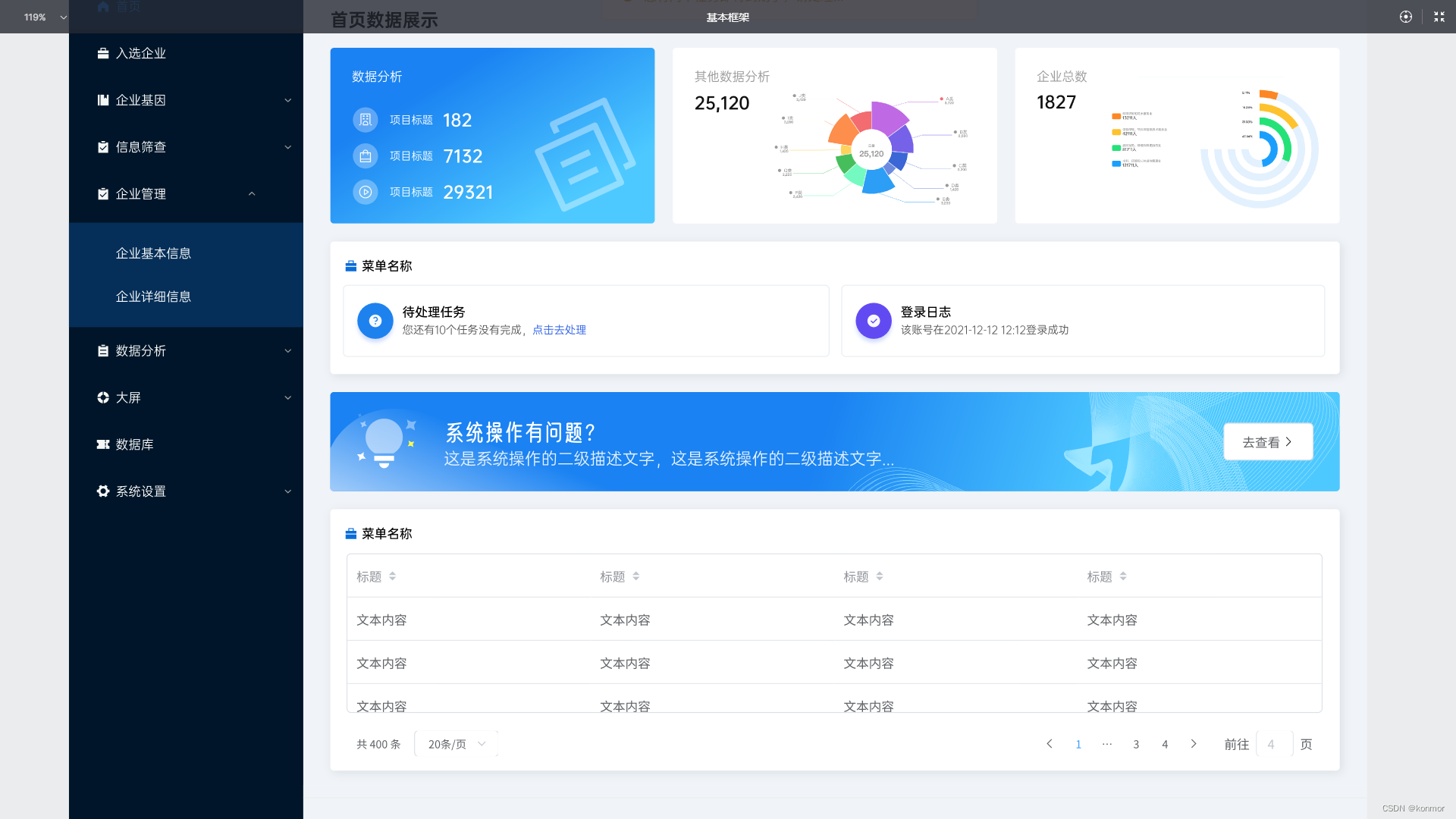This screenshot has height=819, width=1456.
Task: Click the ticket icon beside 数据库
Action: pos(103,444)
